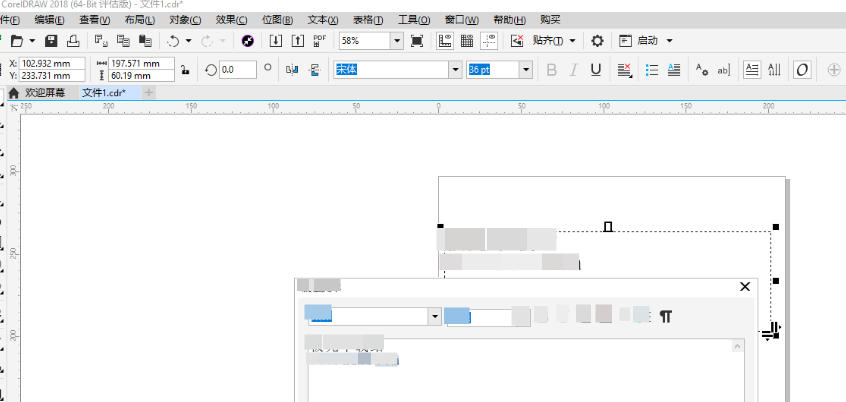The image size is (846, 402).
Task: Click Publish to PDF icon
Action: [320, 41]
